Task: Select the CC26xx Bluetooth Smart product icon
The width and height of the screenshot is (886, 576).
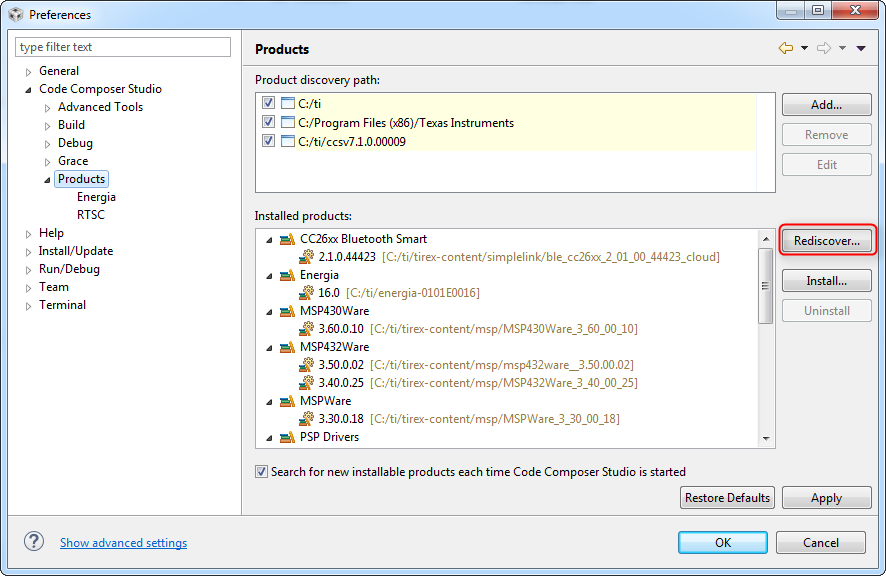Action: (x=287, y=239)
